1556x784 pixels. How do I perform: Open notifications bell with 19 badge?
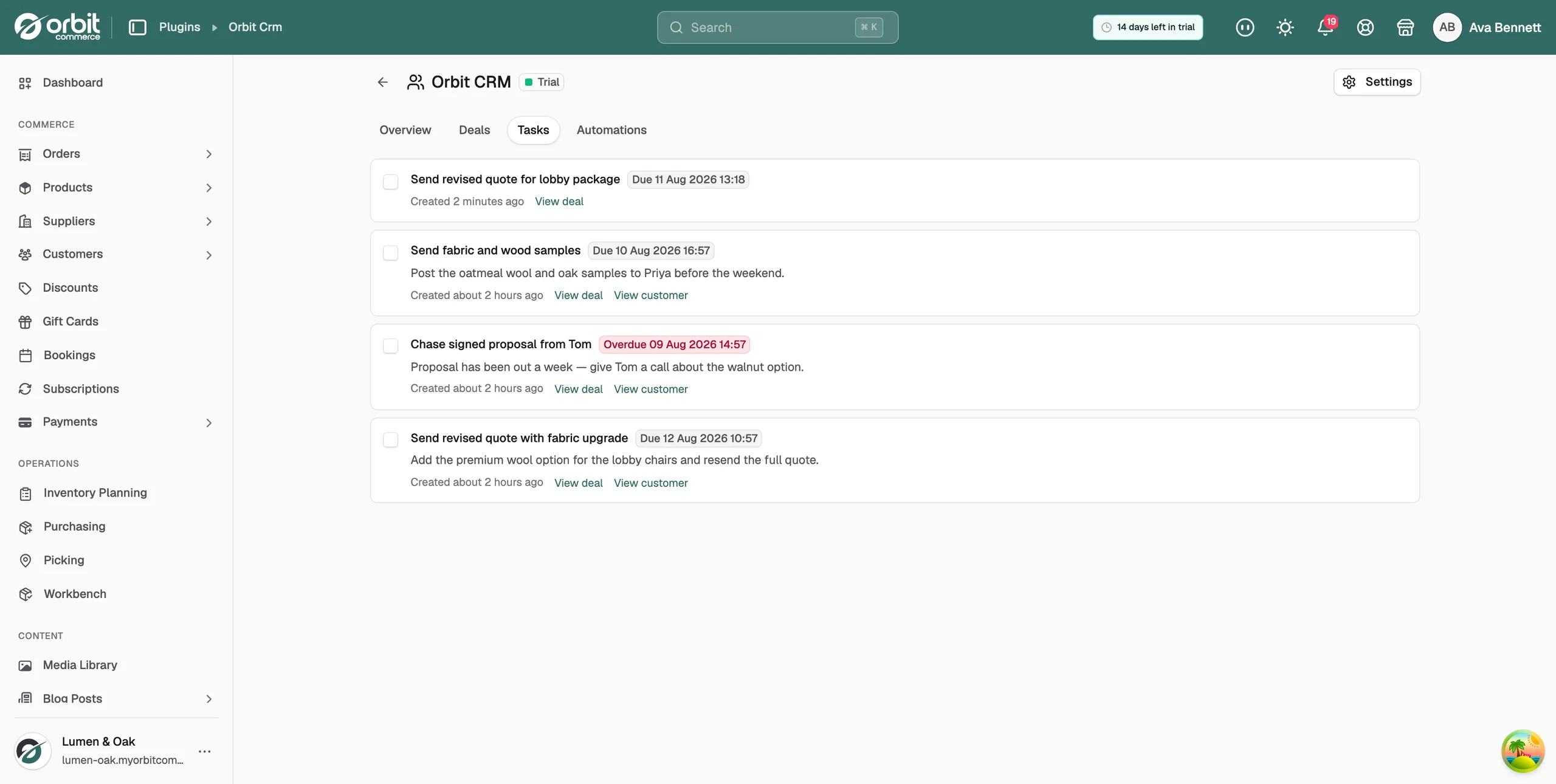coord(1326,27)
